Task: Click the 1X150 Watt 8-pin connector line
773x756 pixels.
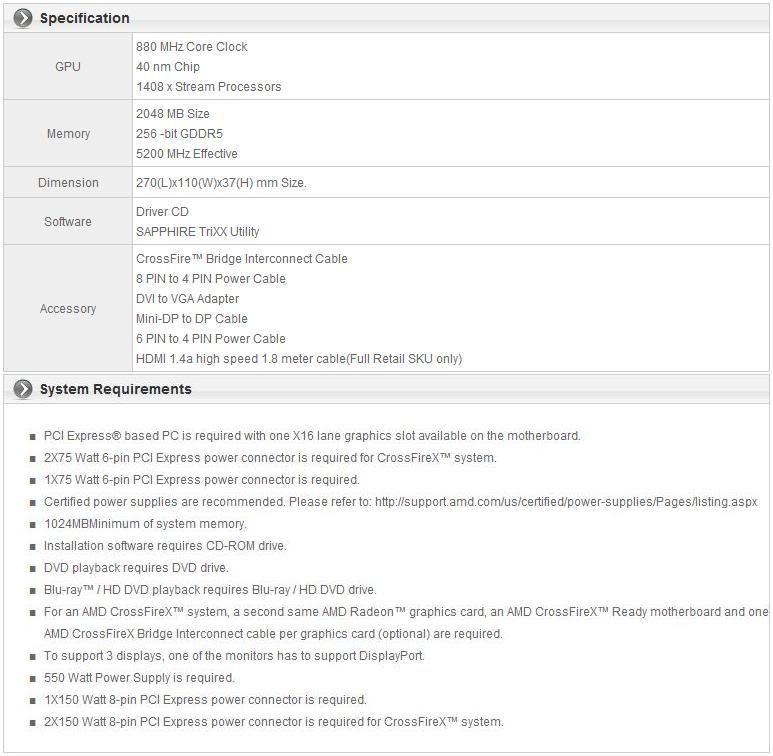Action: (205, 700)
